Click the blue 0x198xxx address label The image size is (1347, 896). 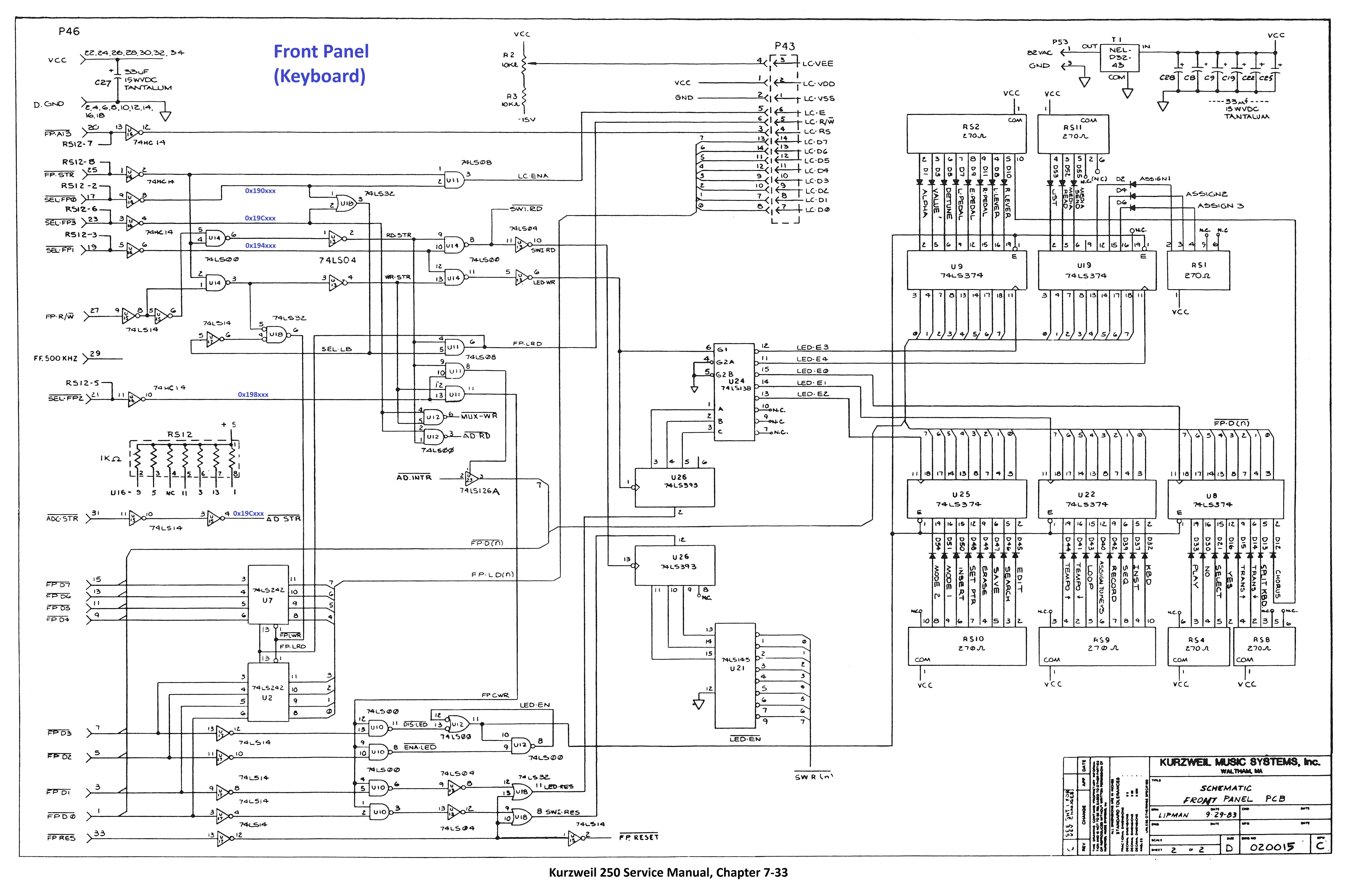click(x=253, y=394)
